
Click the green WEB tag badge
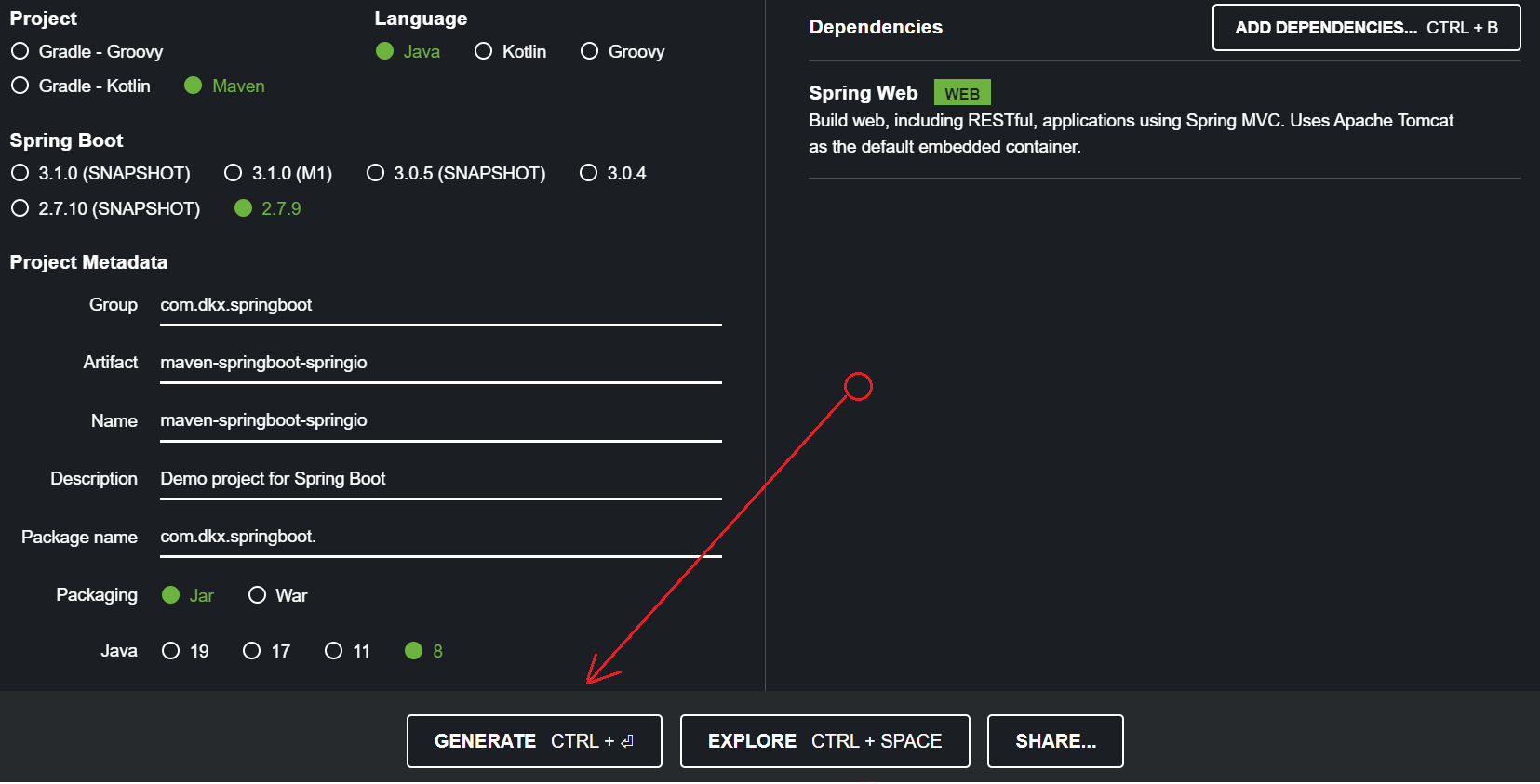[962, 93]
